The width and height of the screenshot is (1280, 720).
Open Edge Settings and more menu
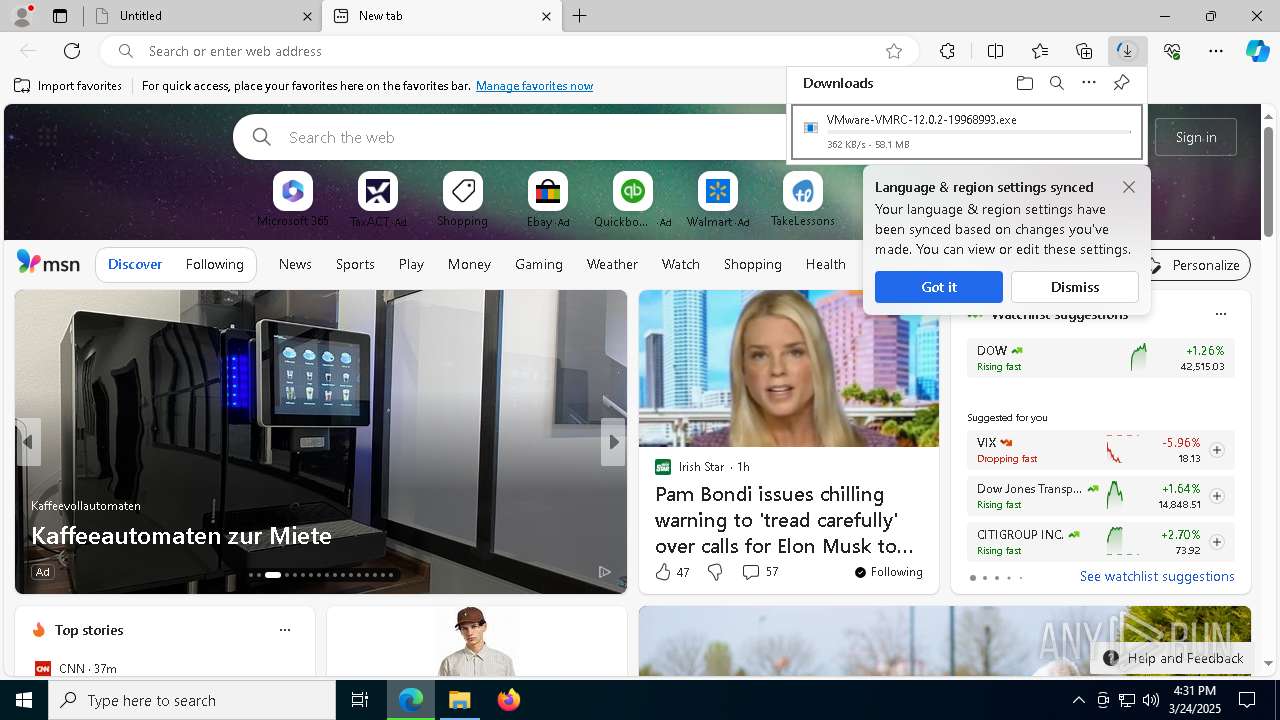1216,51
